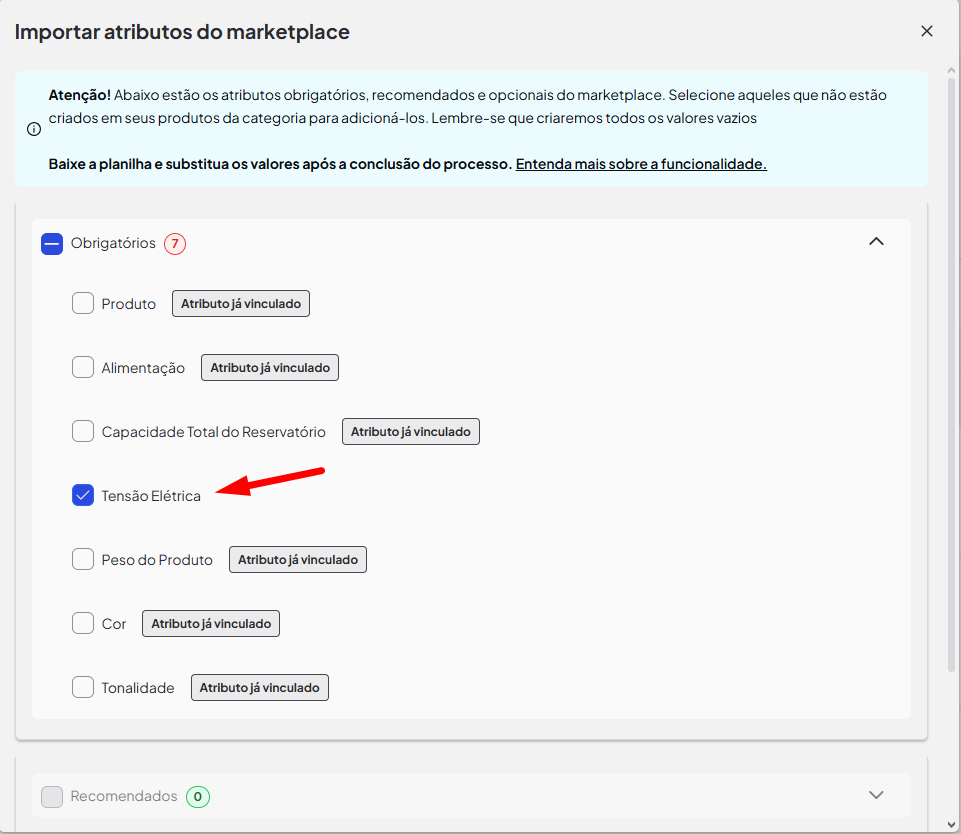961x834 pixels.
Task: Click the info icon in attention banner
Action: pos(34,129)
